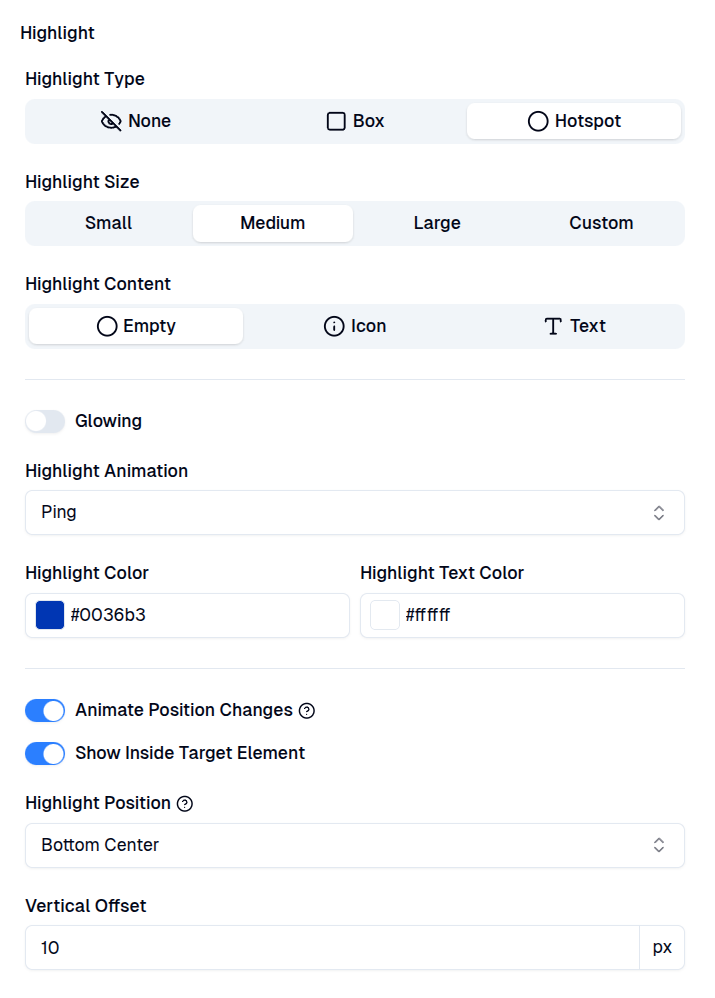Click the Small size option
Viewport: 715px width, 998px height.
pyautogui.click(x=108, y=223)
